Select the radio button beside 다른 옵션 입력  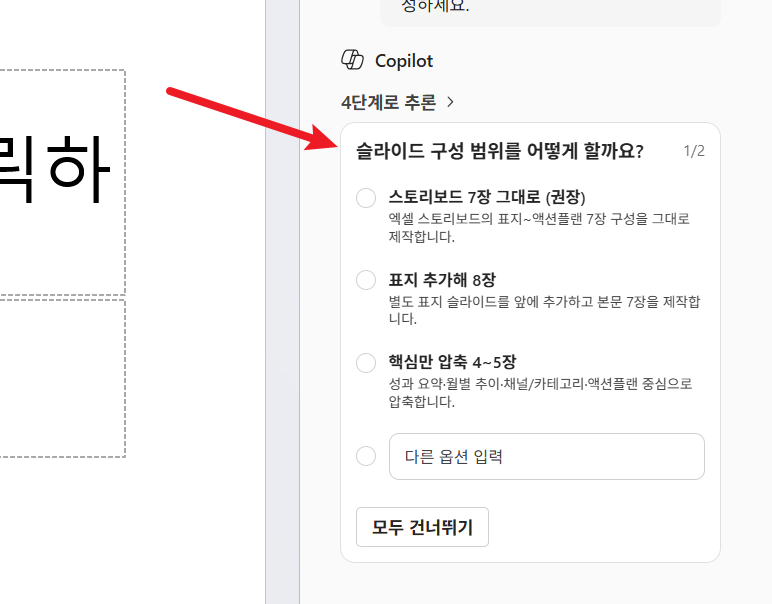(x=366, y=456)
